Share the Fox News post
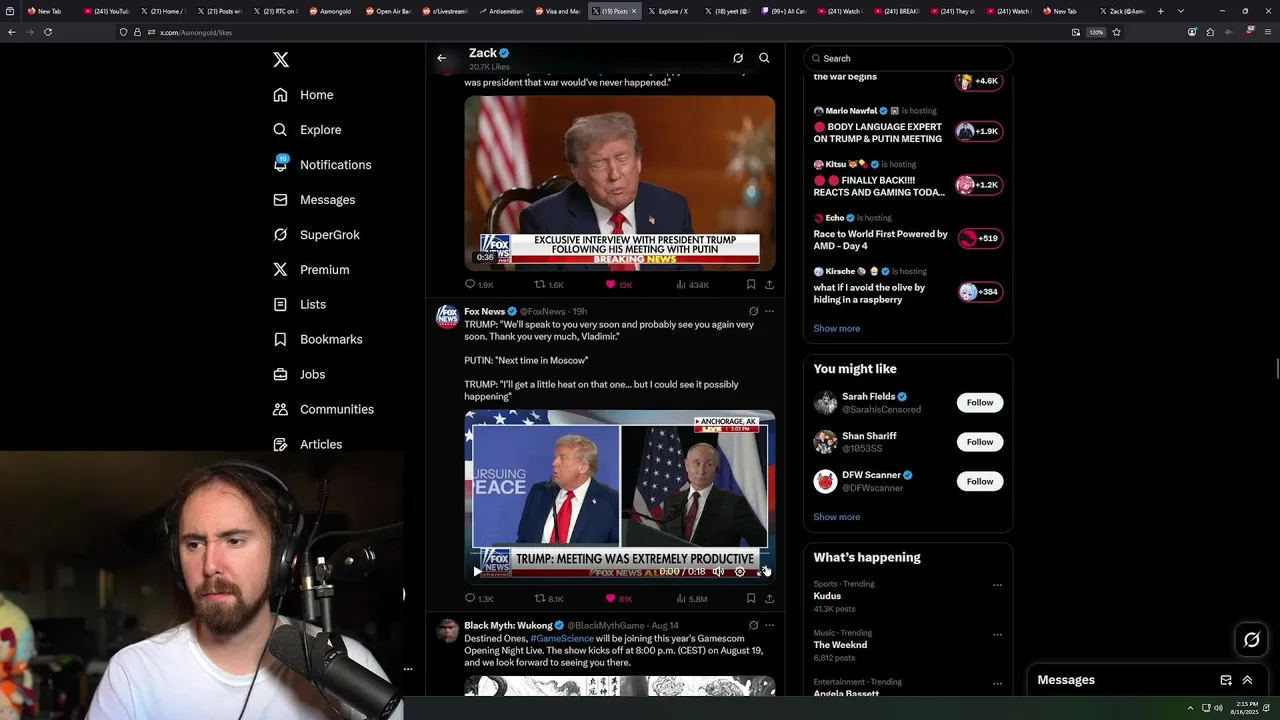Viewport: 1280px width, 720px height. pyautogui.click(x=769, y=599)
